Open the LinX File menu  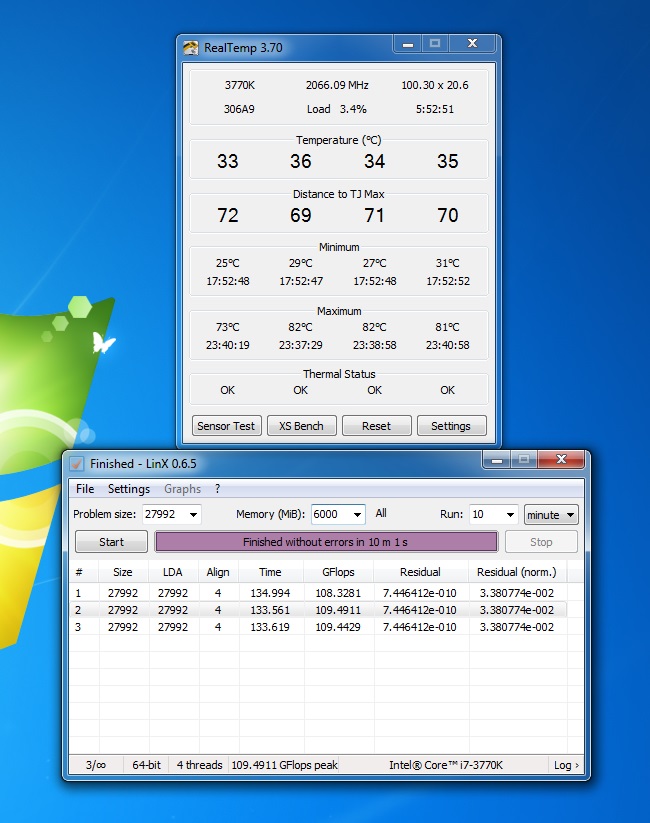pos(85,489)
